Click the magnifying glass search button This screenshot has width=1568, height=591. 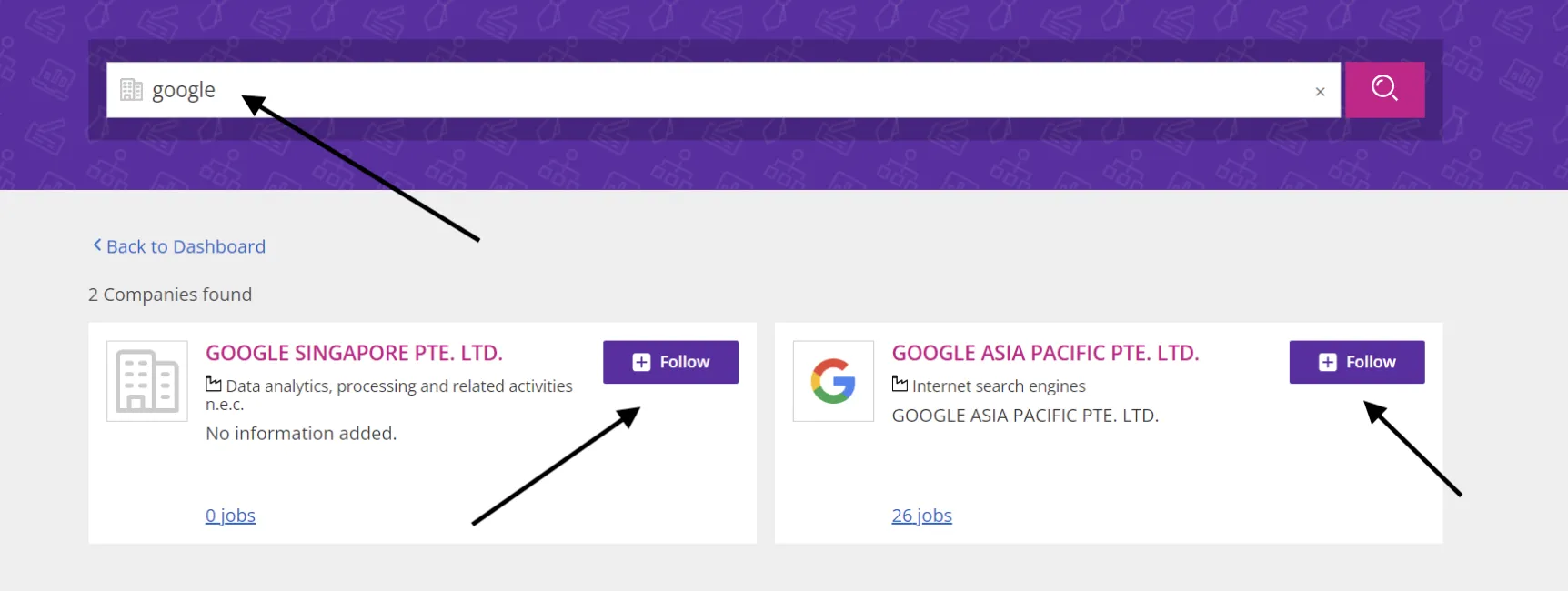tap(1384, 89)
